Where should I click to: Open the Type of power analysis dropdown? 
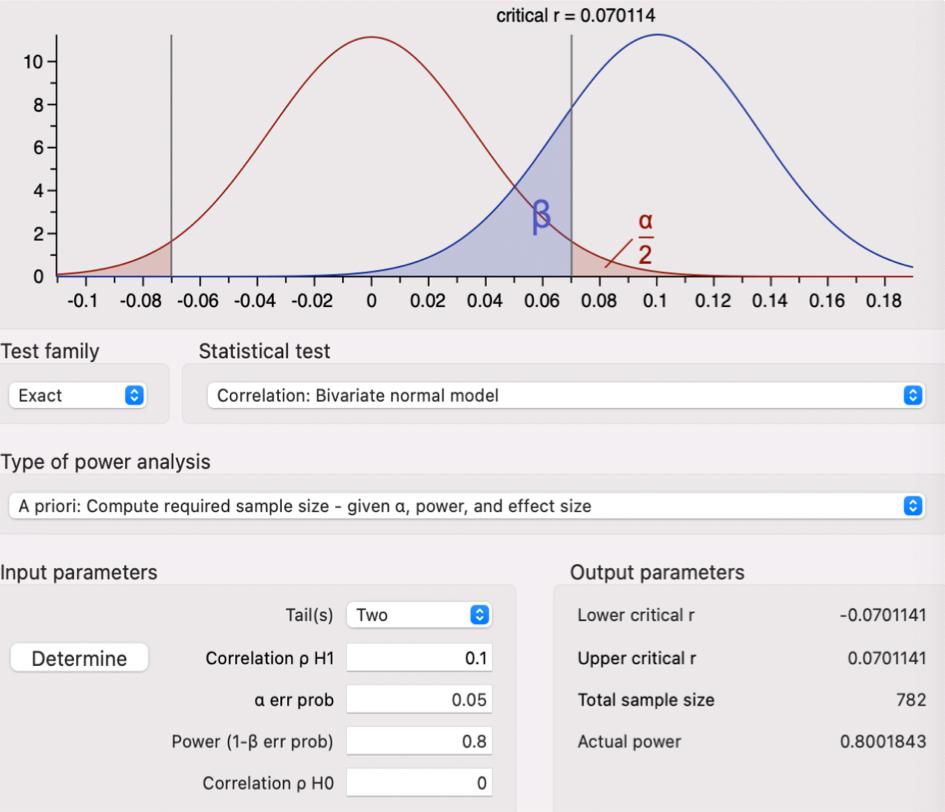(466, 506)
